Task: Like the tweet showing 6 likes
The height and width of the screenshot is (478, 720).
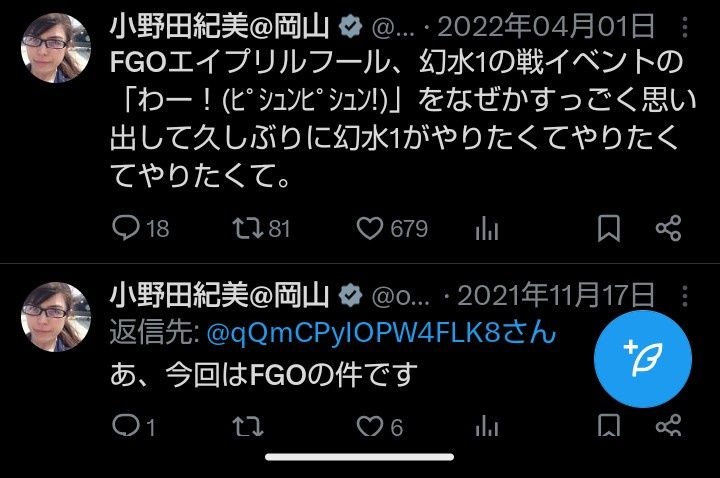Action: tap(379, 427)
